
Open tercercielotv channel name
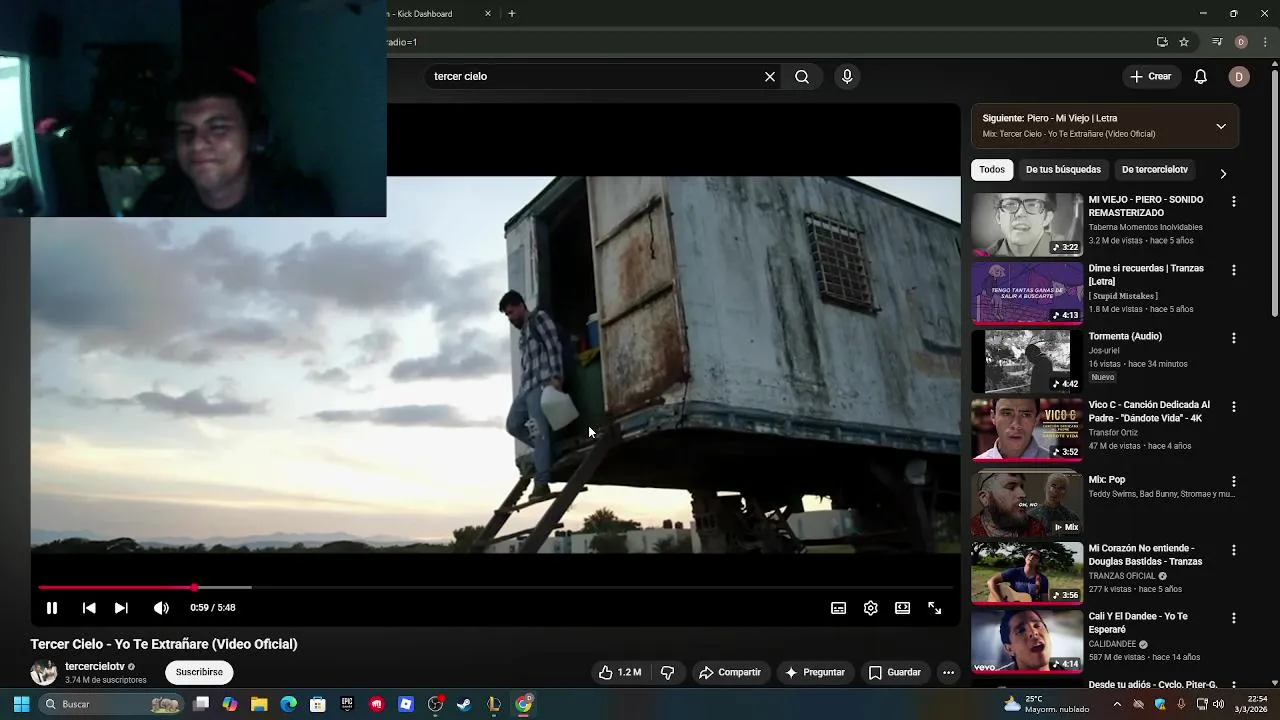point(95,666)
